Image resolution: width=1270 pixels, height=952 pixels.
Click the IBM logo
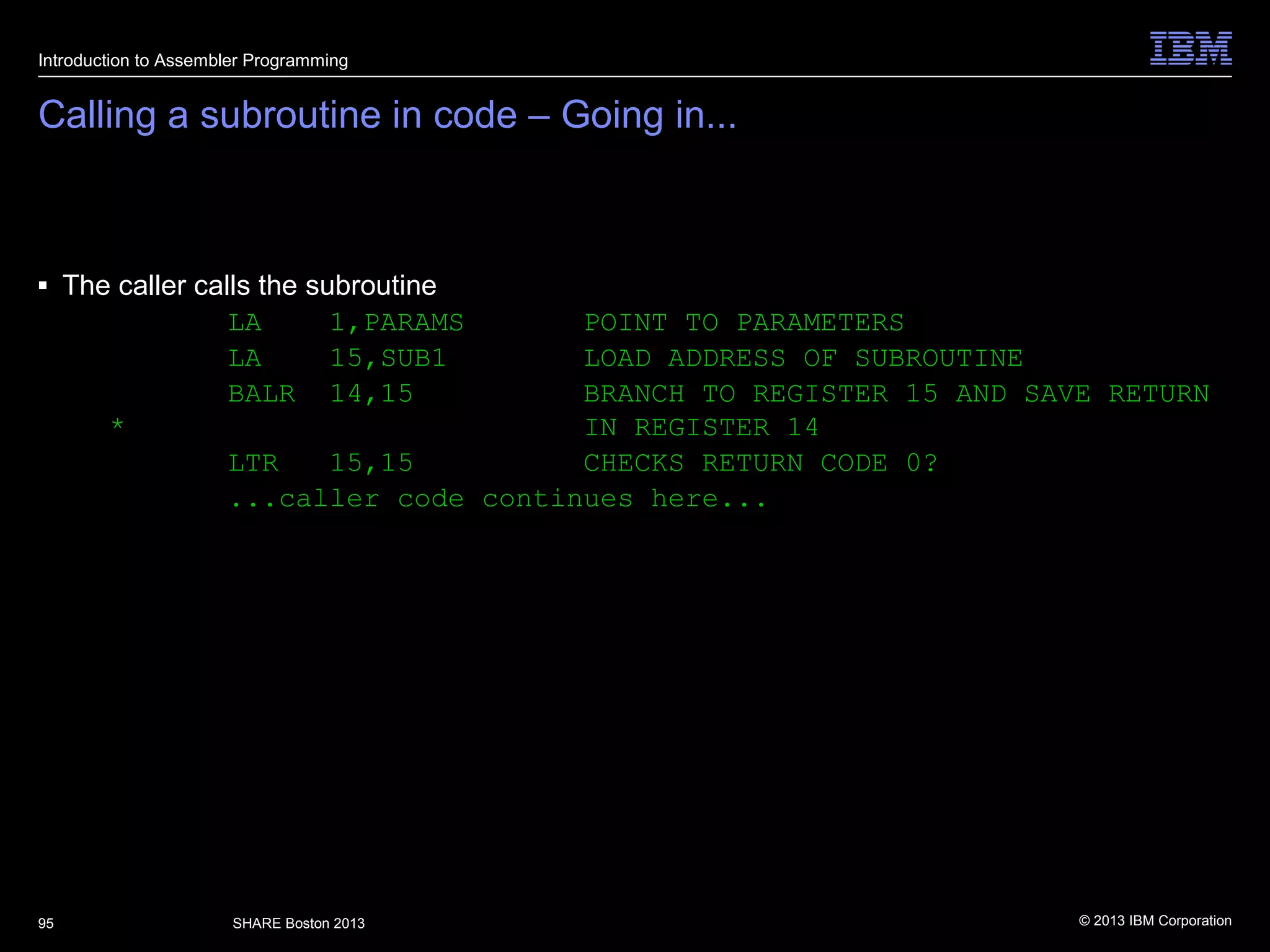(1191, 48)
